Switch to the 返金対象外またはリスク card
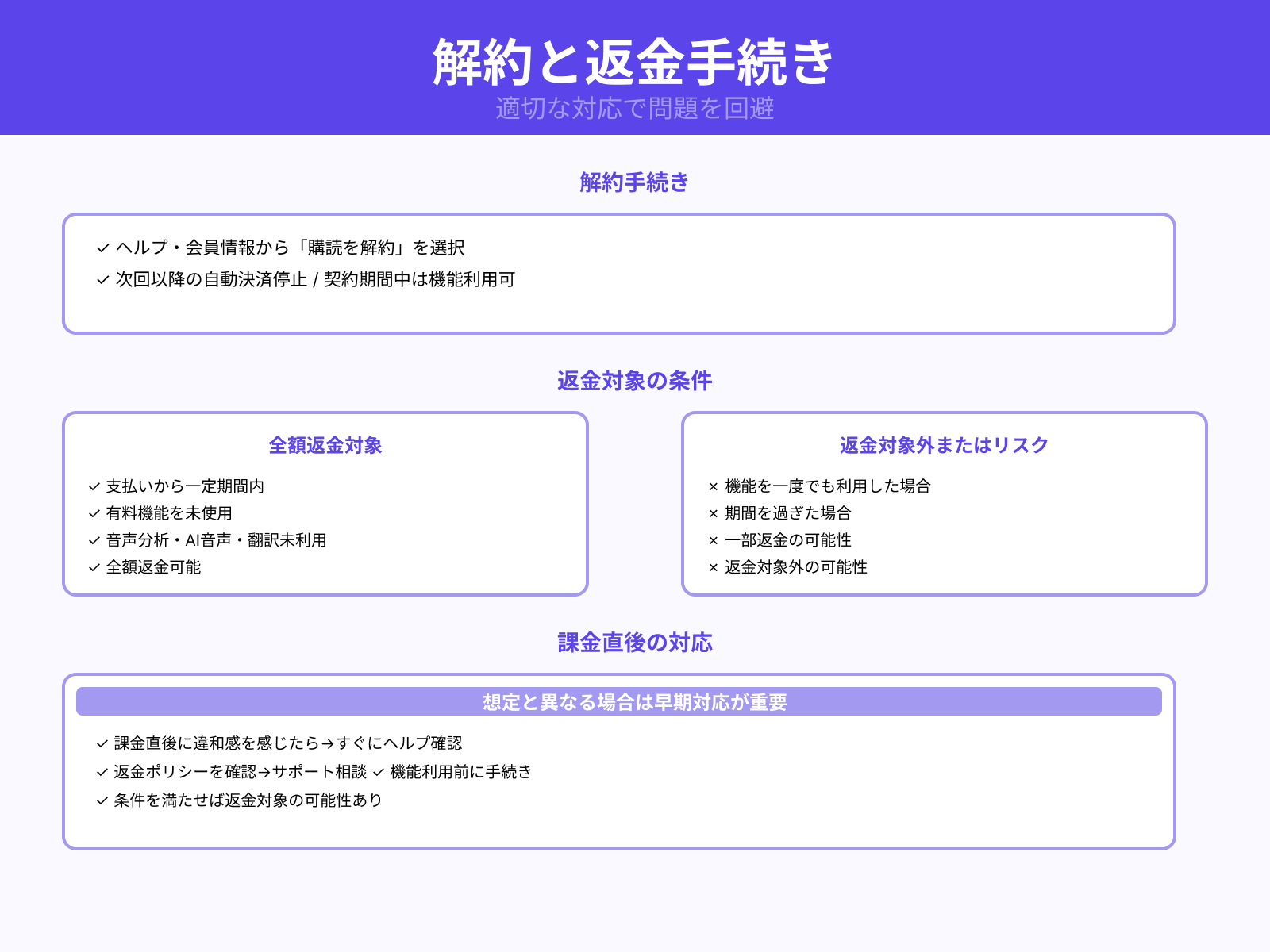 [943, 445]
